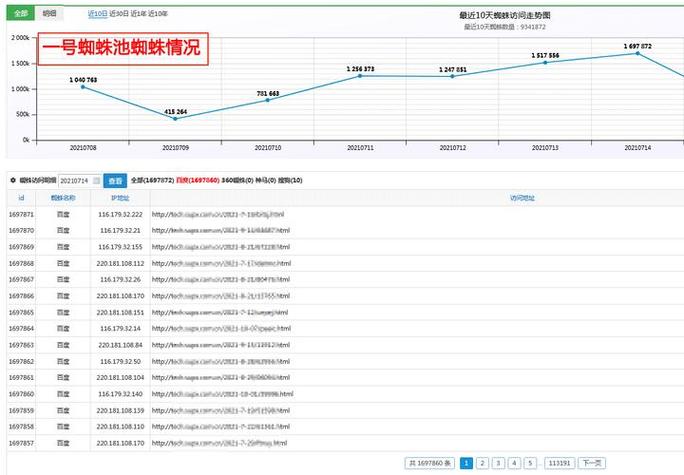The width and height of the screenshot is (684, 475).
Task: Go to page 2 in pagination
Action: click(483, 463)
